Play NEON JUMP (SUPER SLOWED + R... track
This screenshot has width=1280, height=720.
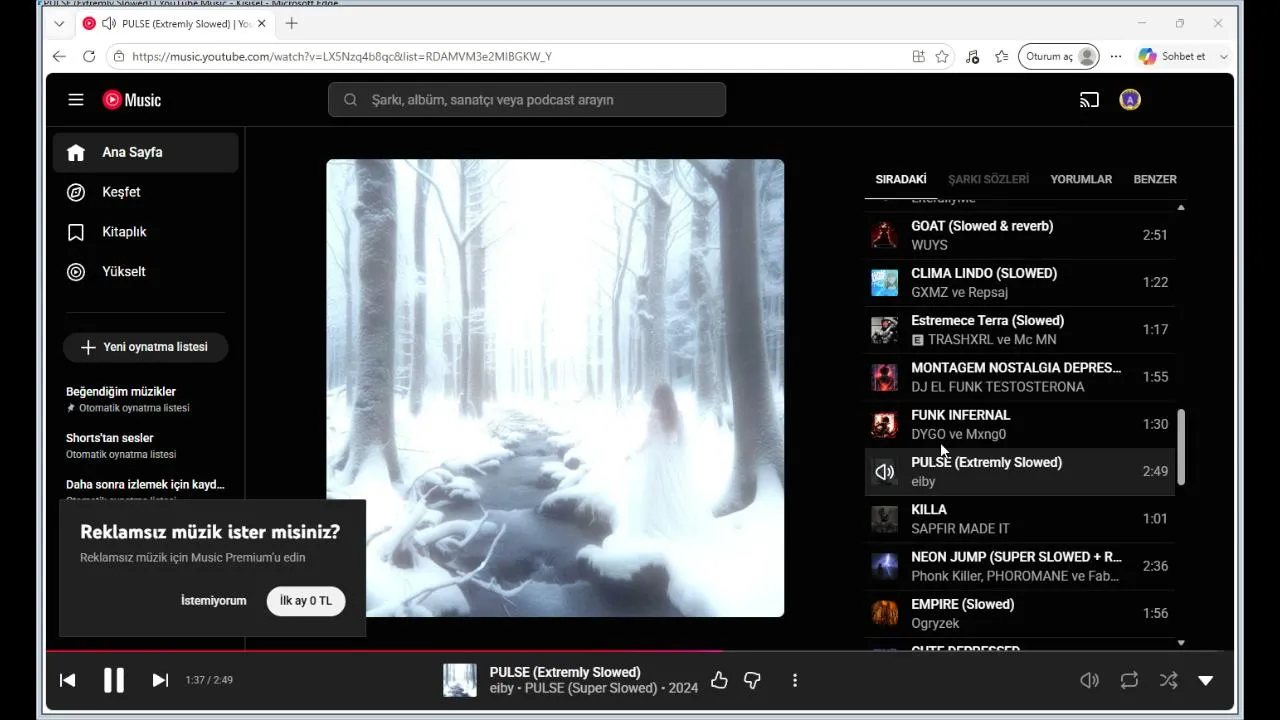pos(1020,566)
